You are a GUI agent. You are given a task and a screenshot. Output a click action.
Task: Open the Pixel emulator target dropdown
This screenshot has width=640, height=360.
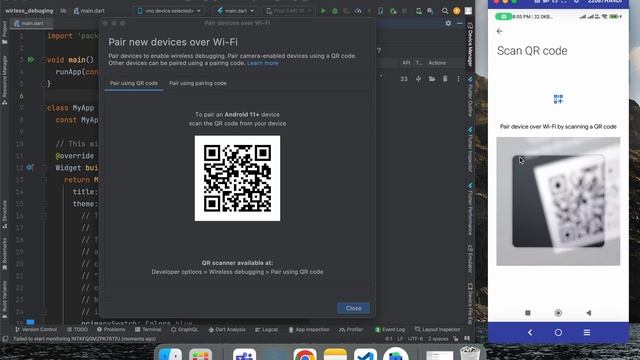click(x=289, y=11)
